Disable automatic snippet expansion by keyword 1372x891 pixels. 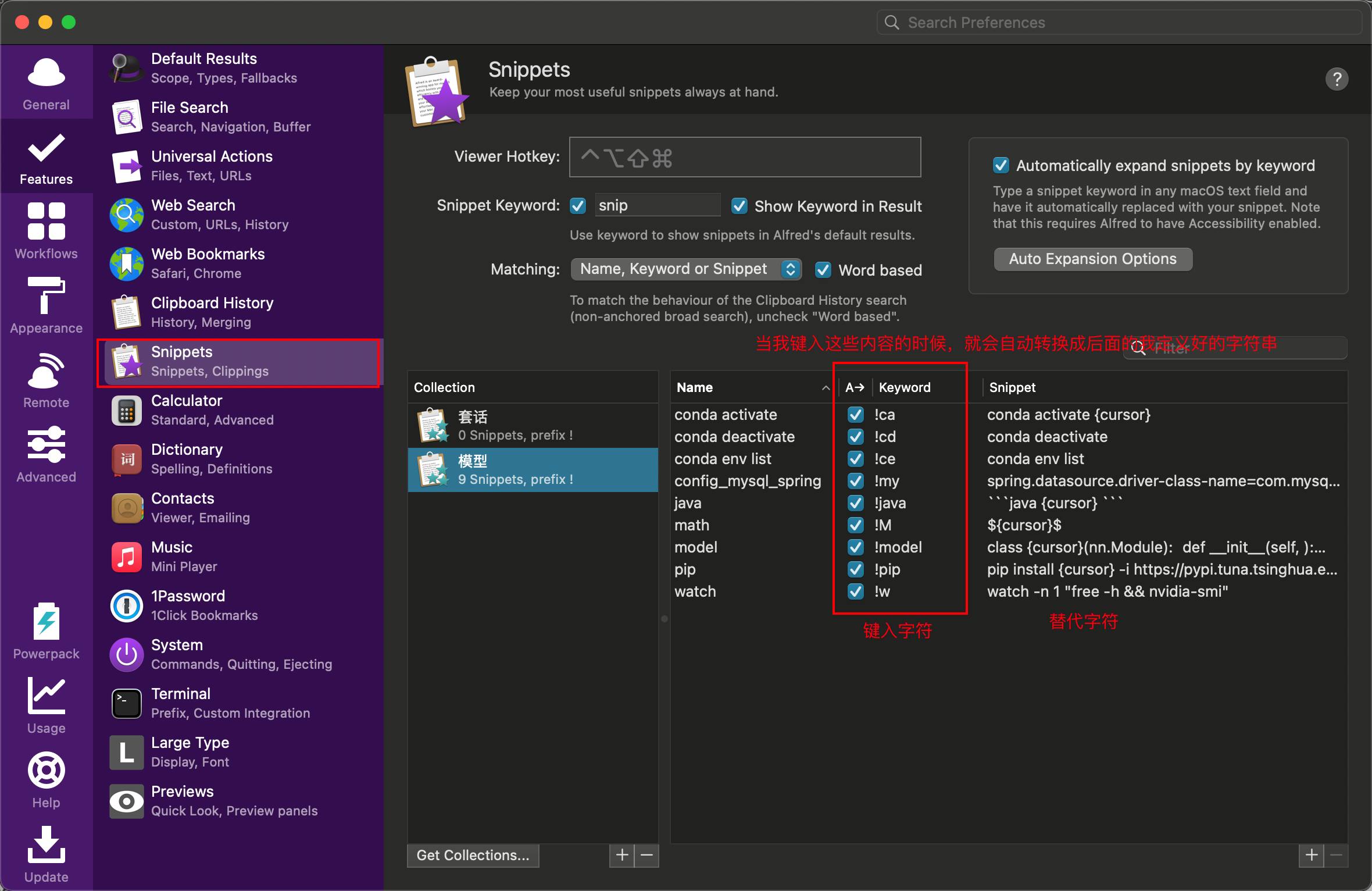click(x=1001, y=166)
